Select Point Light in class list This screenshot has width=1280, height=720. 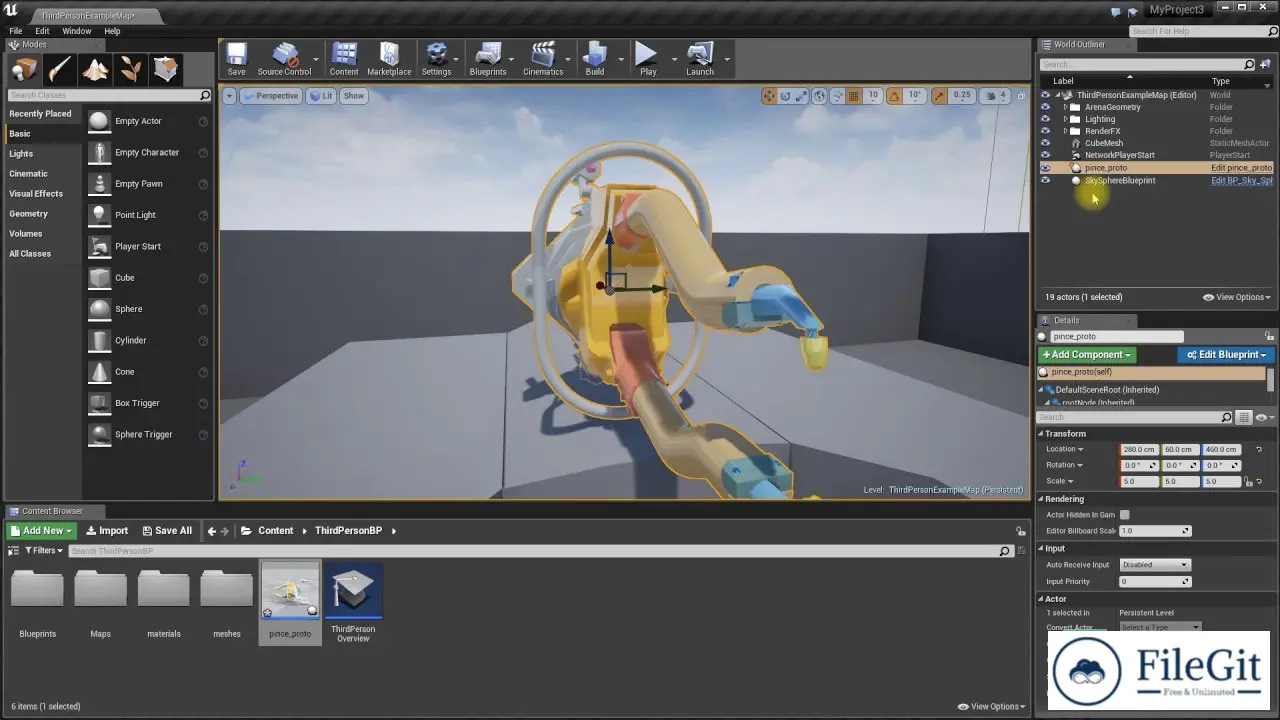135,215
